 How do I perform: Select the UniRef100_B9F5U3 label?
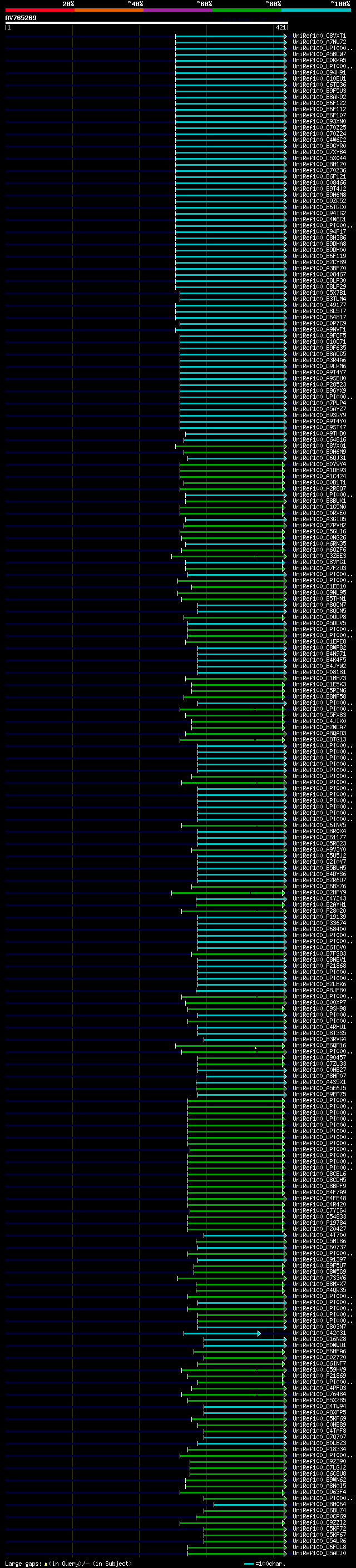pos(319,91)
